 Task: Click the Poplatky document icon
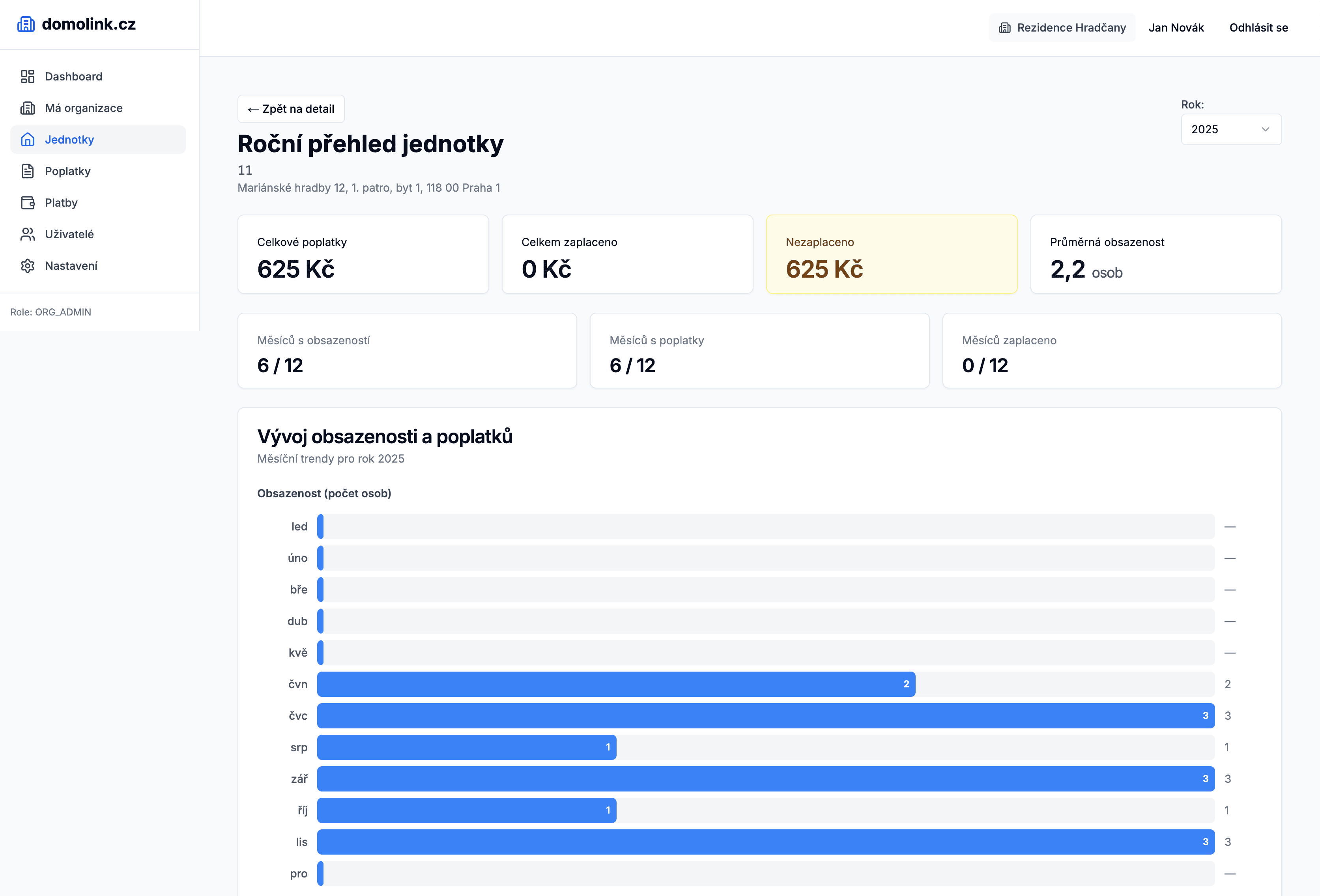(x=27, y=171)
